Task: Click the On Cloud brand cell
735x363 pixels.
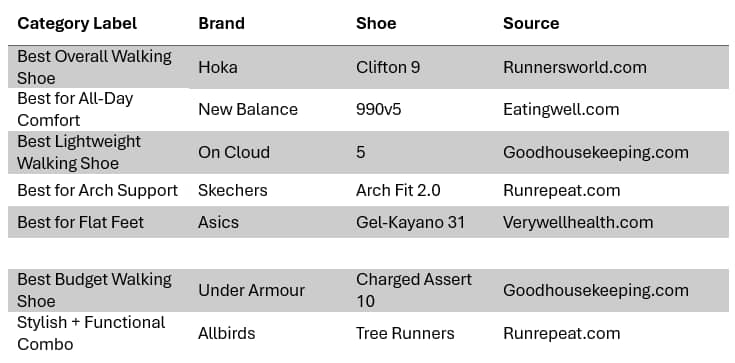Action: [x=234, y=152]
